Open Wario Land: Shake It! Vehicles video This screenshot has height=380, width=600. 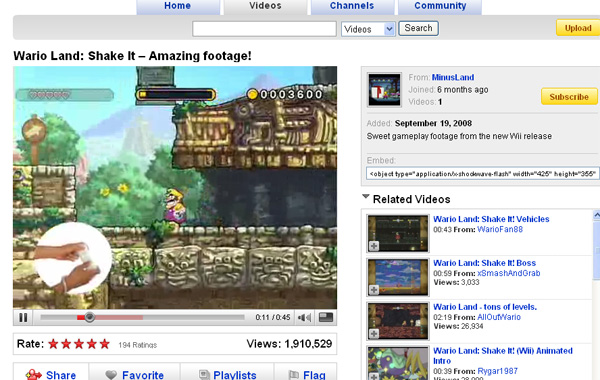[x=491, y=219]
